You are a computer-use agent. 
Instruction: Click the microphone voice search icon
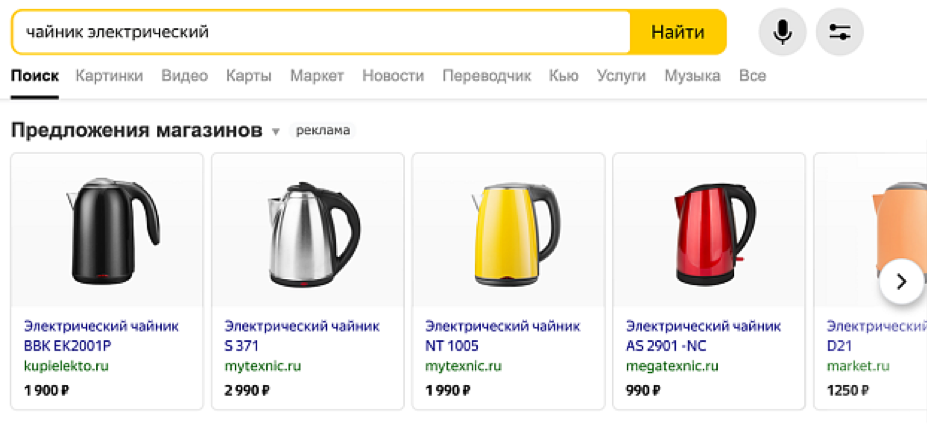click(782, 32)
